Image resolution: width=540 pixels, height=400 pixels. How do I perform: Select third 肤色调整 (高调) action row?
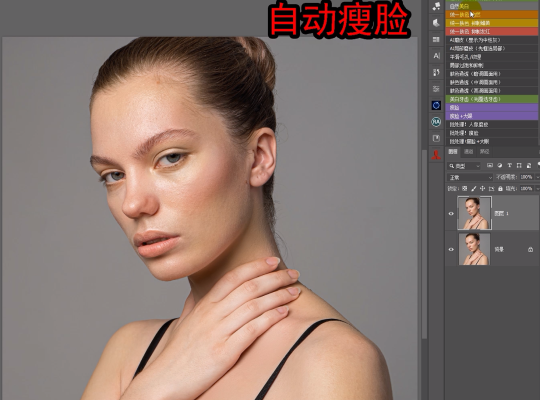point(491,91)
